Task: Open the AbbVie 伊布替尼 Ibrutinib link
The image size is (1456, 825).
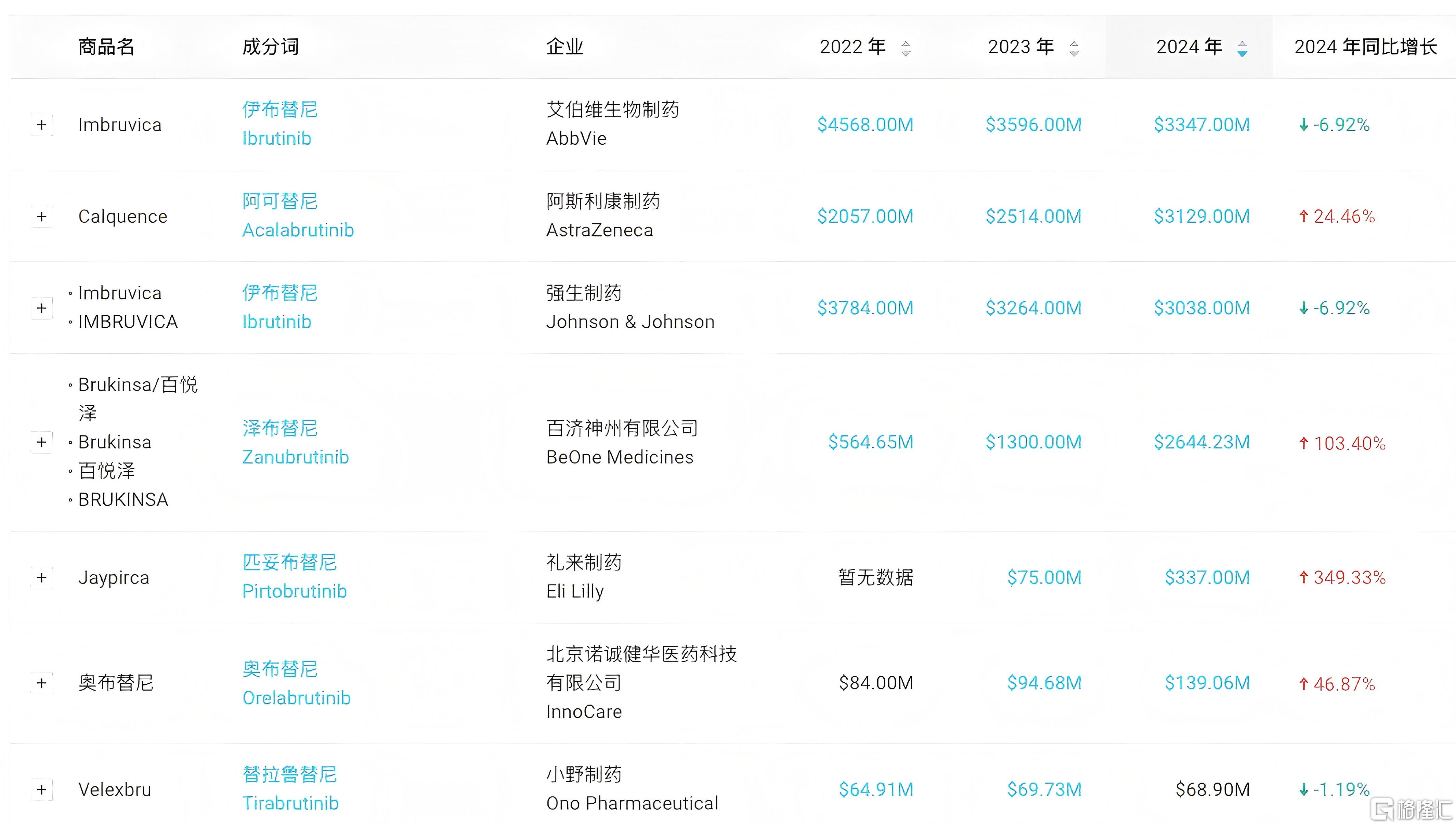Action: pyautogui.click(x=280, y=123)
